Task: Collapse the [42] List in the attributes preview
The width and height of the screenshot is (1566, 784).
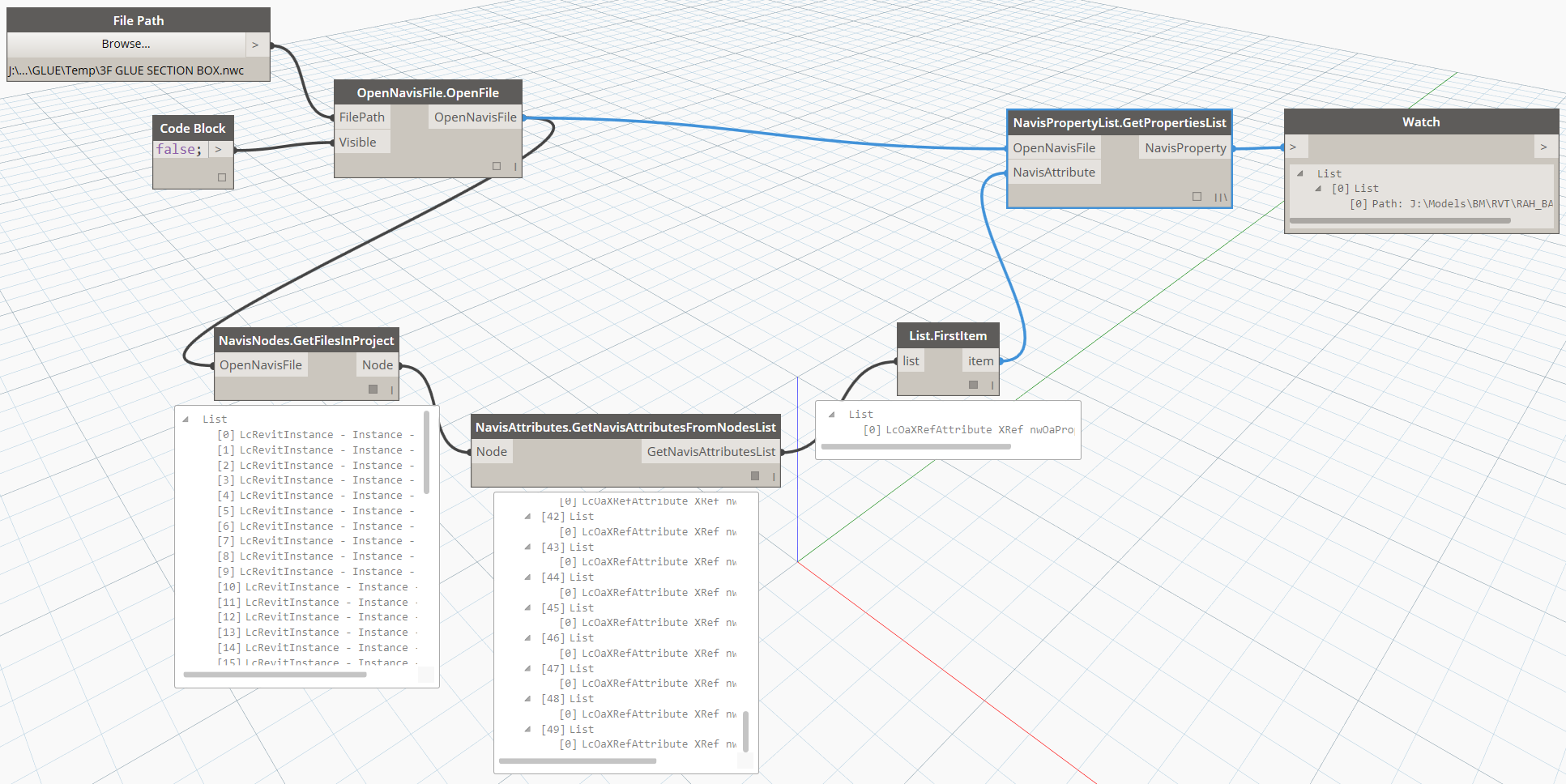Action: (x=528, y=517)
